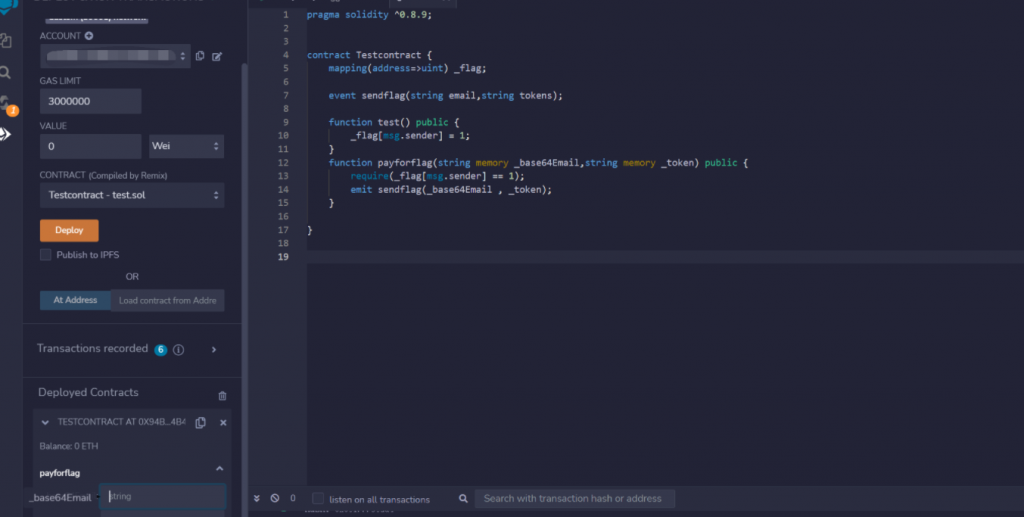Collapse the Testcontract instance chevron
This screenshot has width=1024, height=517.
tap(45, 423)
